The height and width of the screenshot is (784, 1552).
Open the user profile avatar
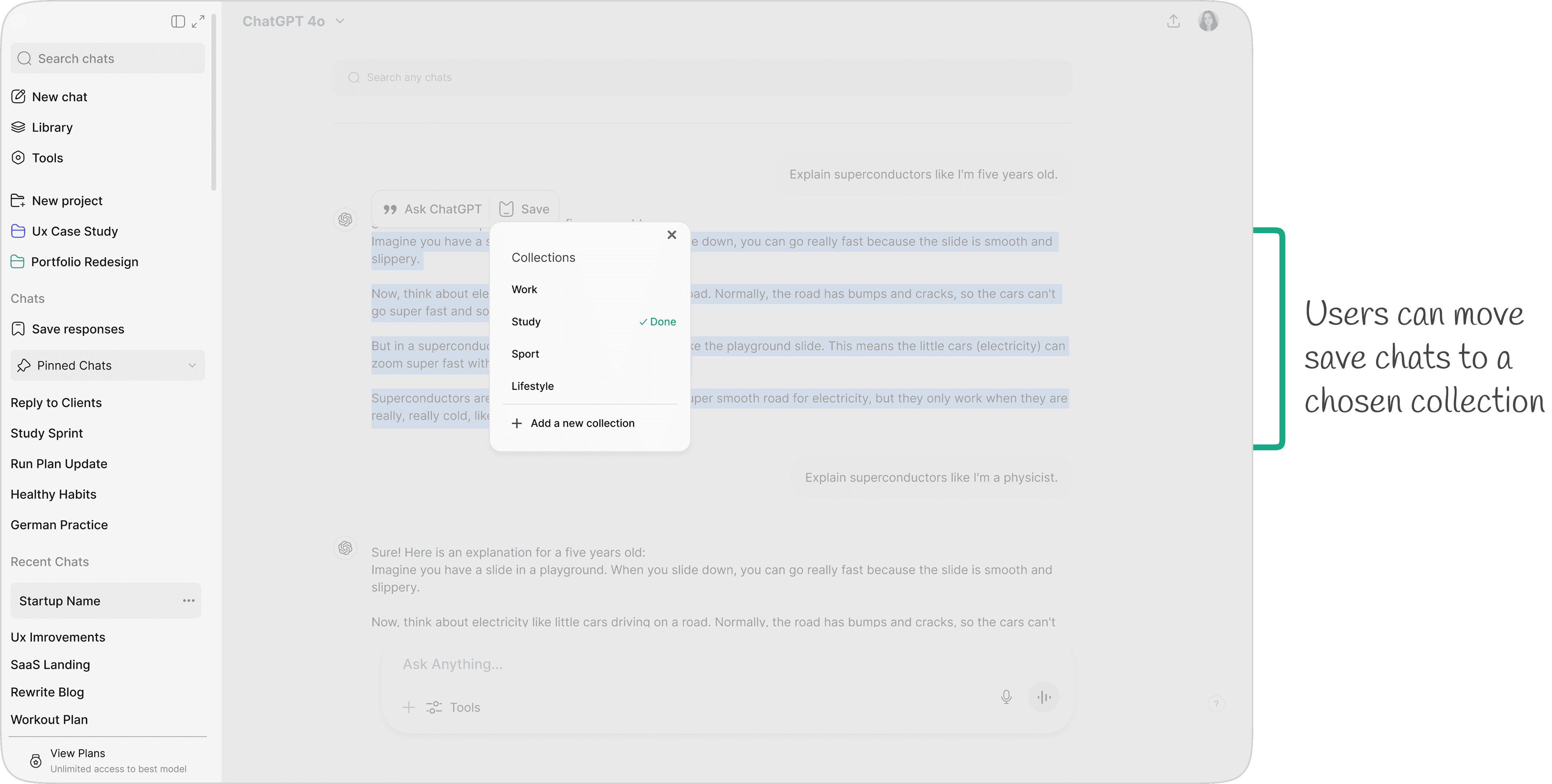[x=1208, y=21]
